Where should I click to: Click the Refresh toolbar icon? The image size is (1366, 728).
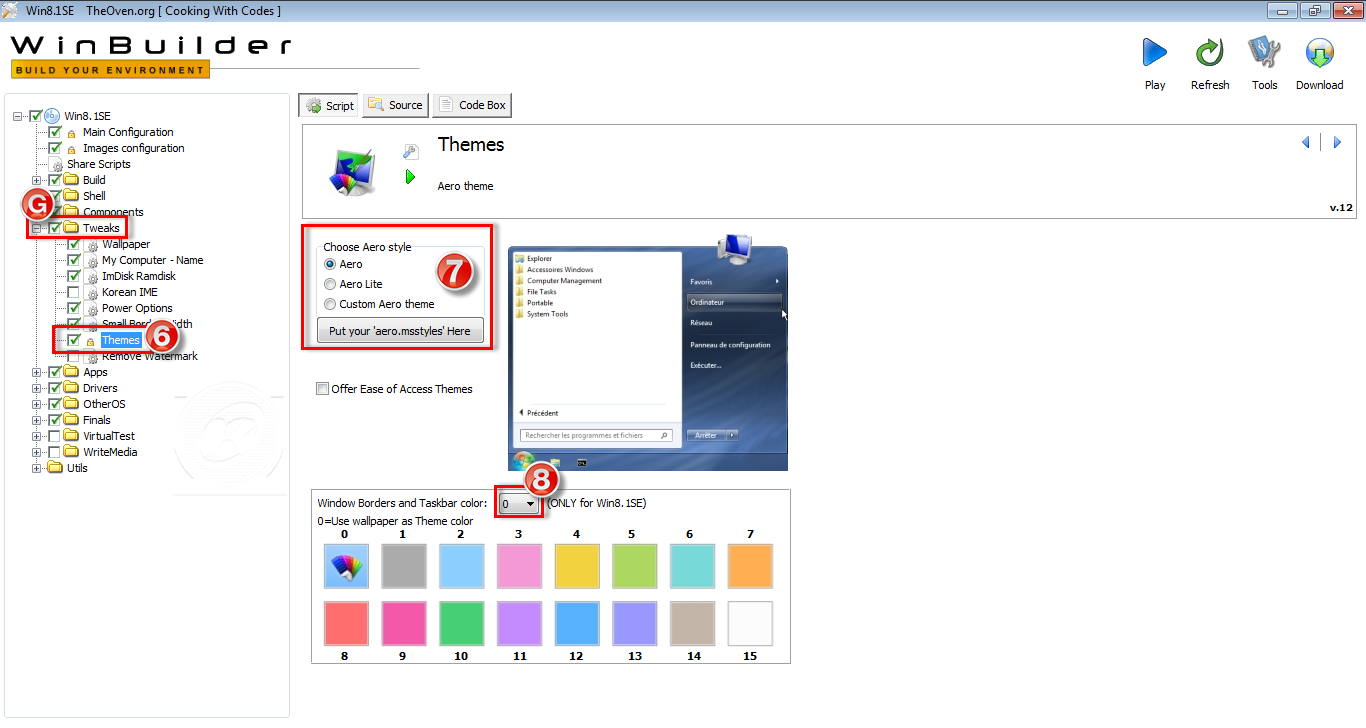1210,52
